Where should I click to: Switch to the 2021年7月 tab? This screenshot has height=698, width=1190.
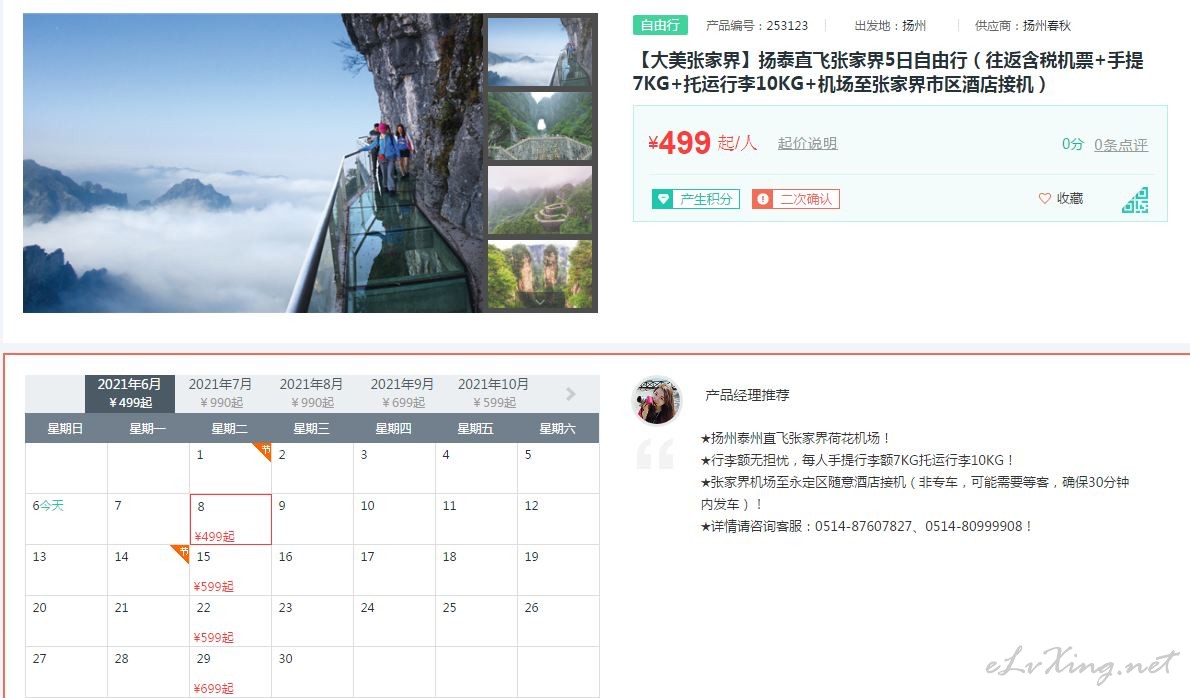[220, 393]
